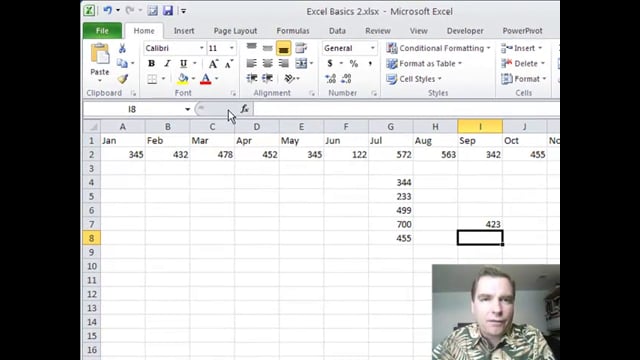Viewport: 640px width, 360px height.
Task: Click the Format Painter brush icon
Action: (x=122, y=79)
